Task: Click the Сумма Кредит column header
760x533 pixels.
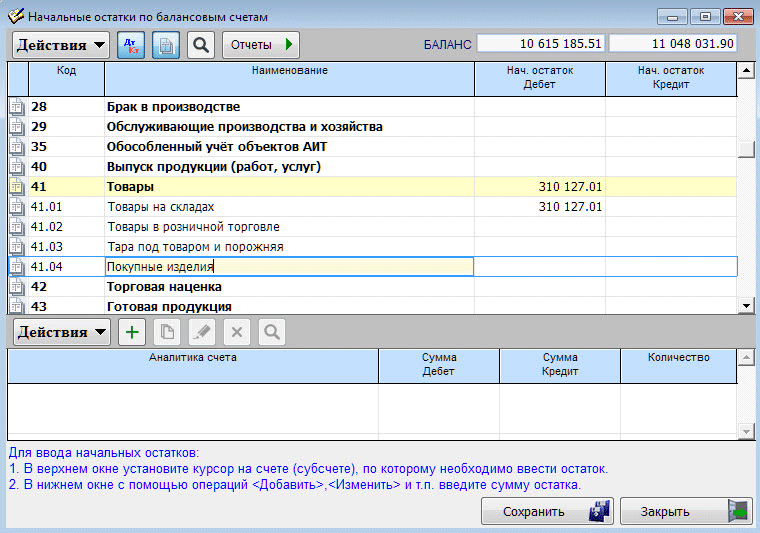Action: coord(560,366)
